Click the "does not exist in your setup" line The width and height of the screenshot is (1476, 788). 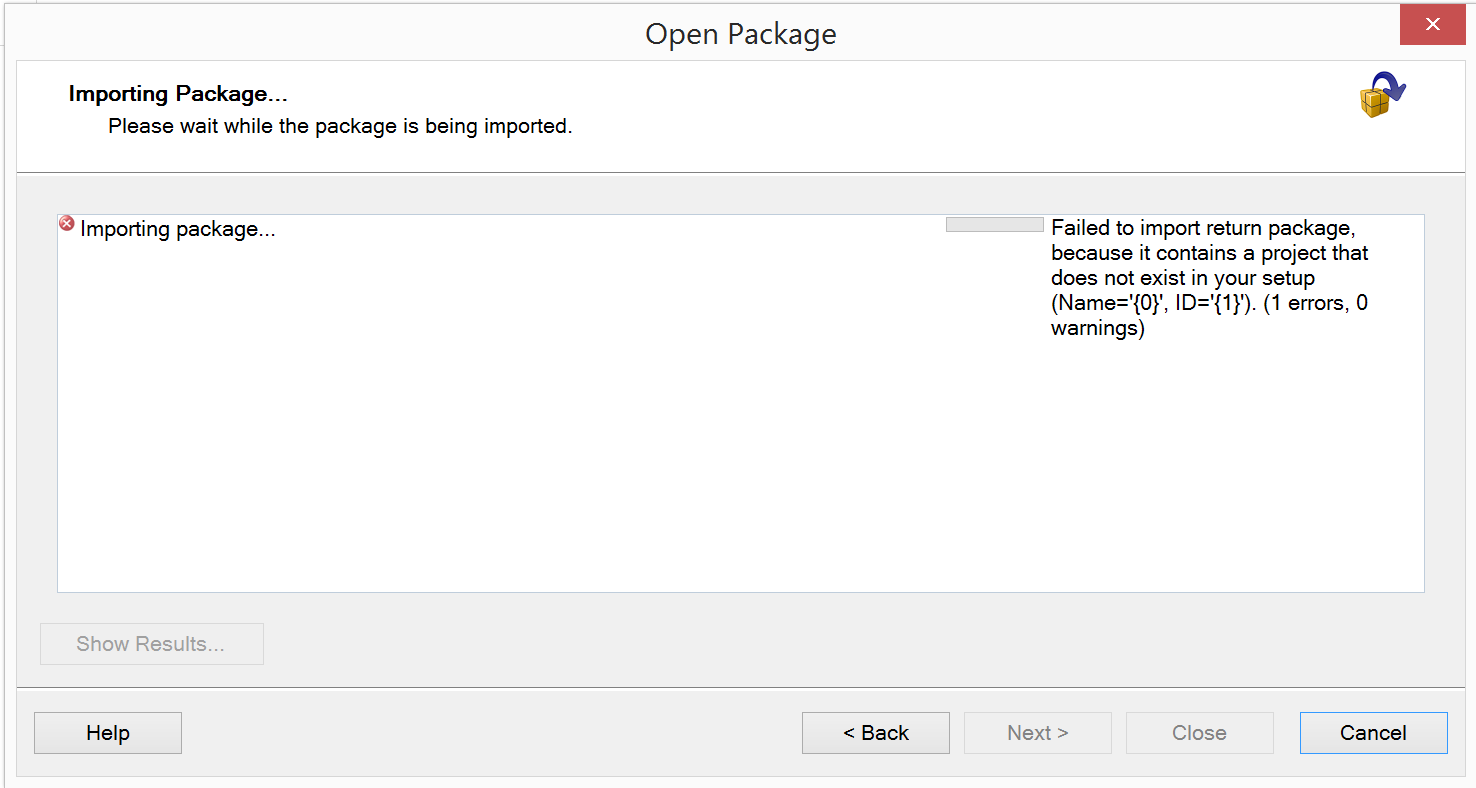[1182, 278]
